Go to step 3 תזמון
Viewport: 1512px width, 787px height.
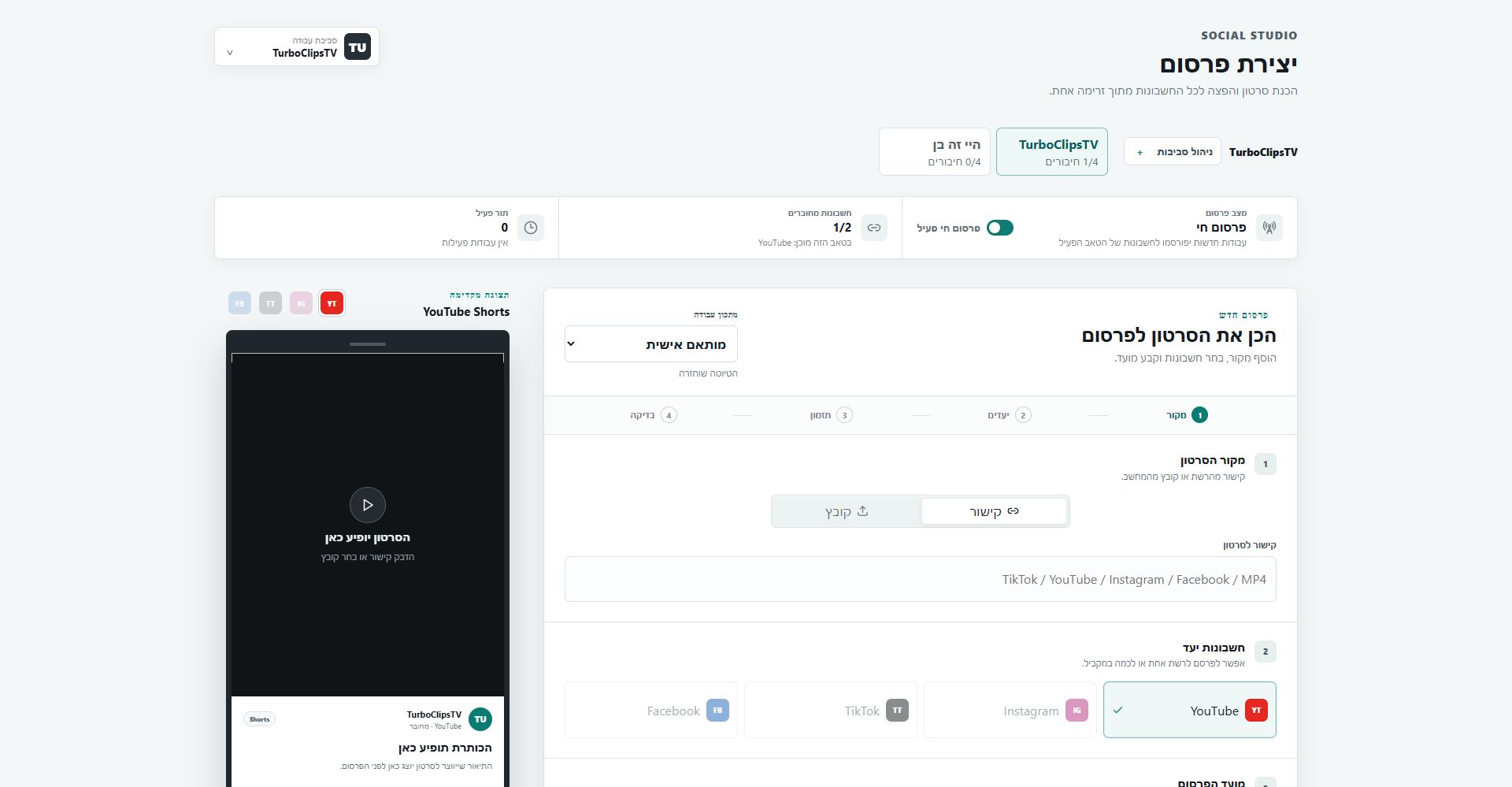(x=832, y=415)
